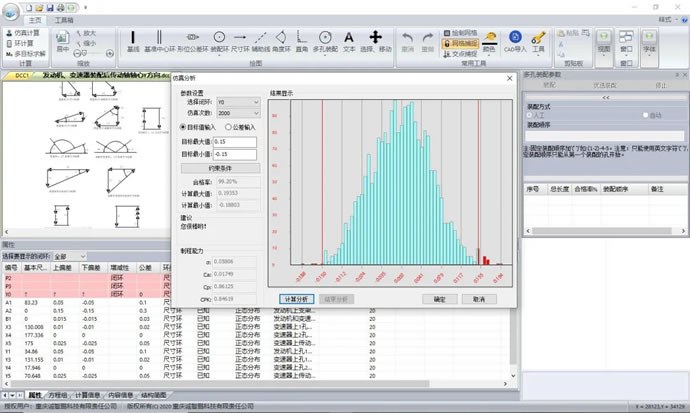Open the 选择闭环 dropdown showing Y0
This screenshot has width=690, height=413.
point(237,102)
